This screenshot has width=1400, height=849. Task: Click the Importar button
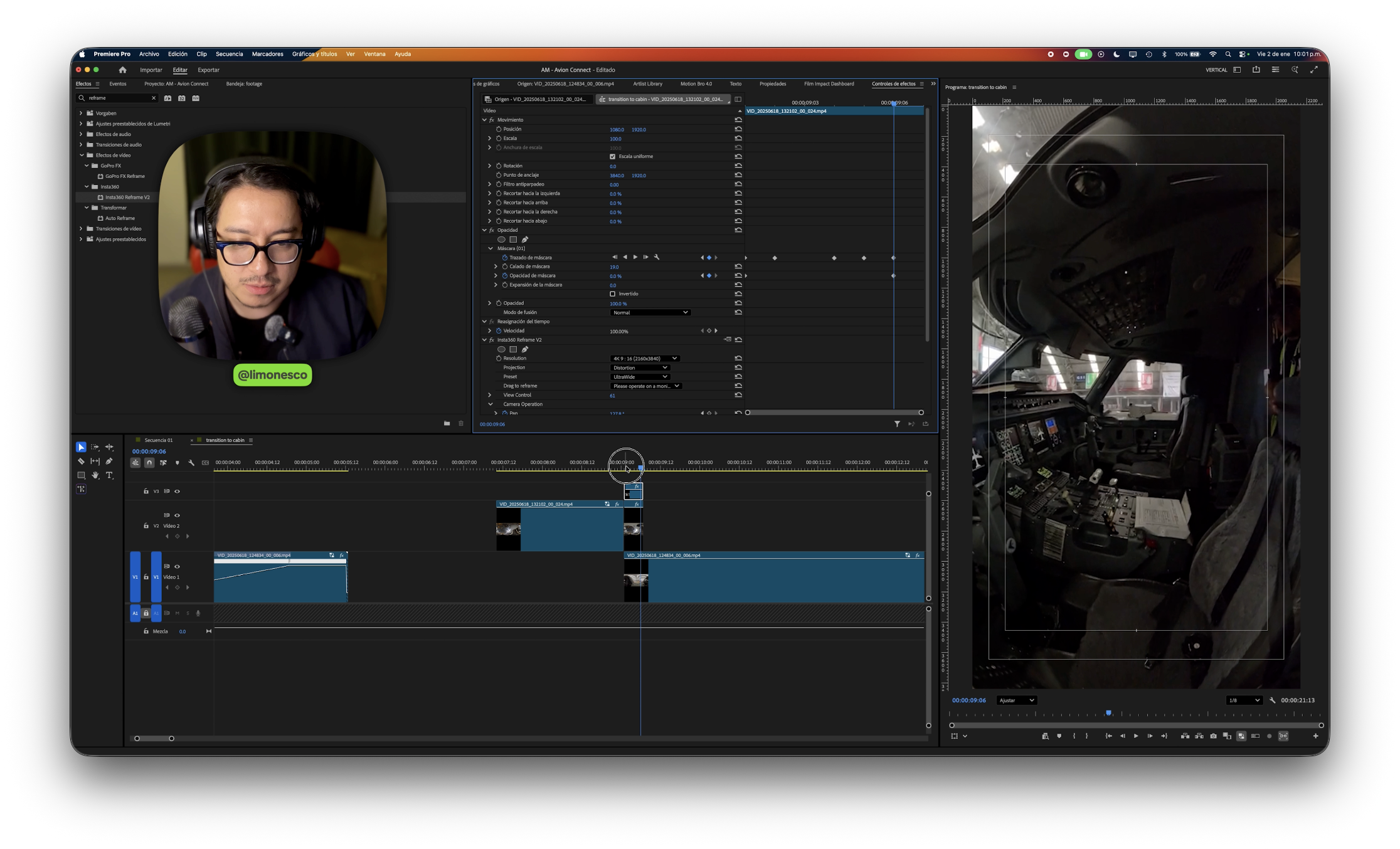coord(151,70)
